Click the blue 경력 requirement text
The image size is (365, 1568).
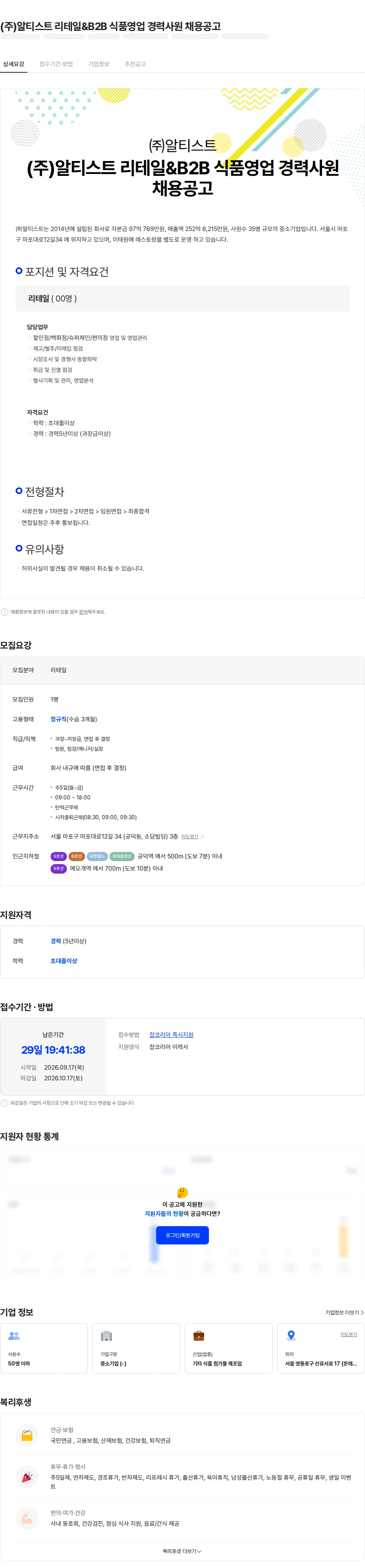tap(56, 940)
